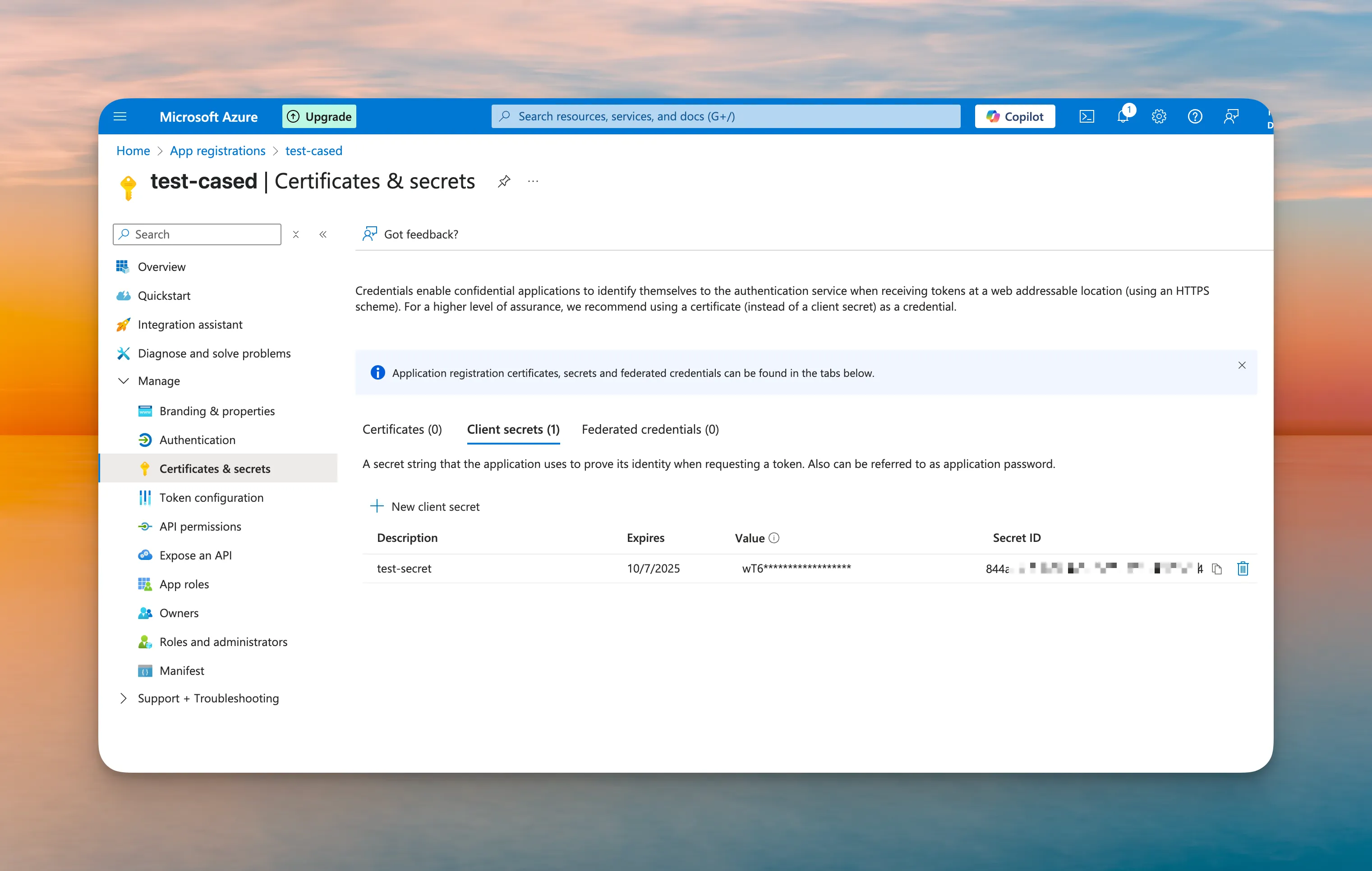
Task: Open Owners in sidebar
Action: (x=179, y=613)
